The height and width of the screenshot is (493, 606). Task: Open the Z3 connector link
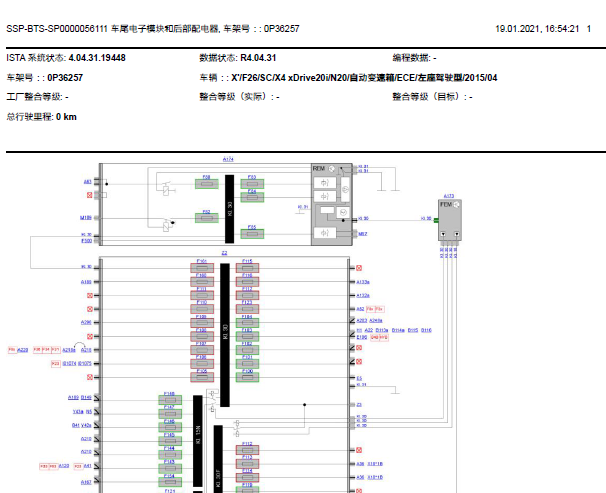[359, 405]
